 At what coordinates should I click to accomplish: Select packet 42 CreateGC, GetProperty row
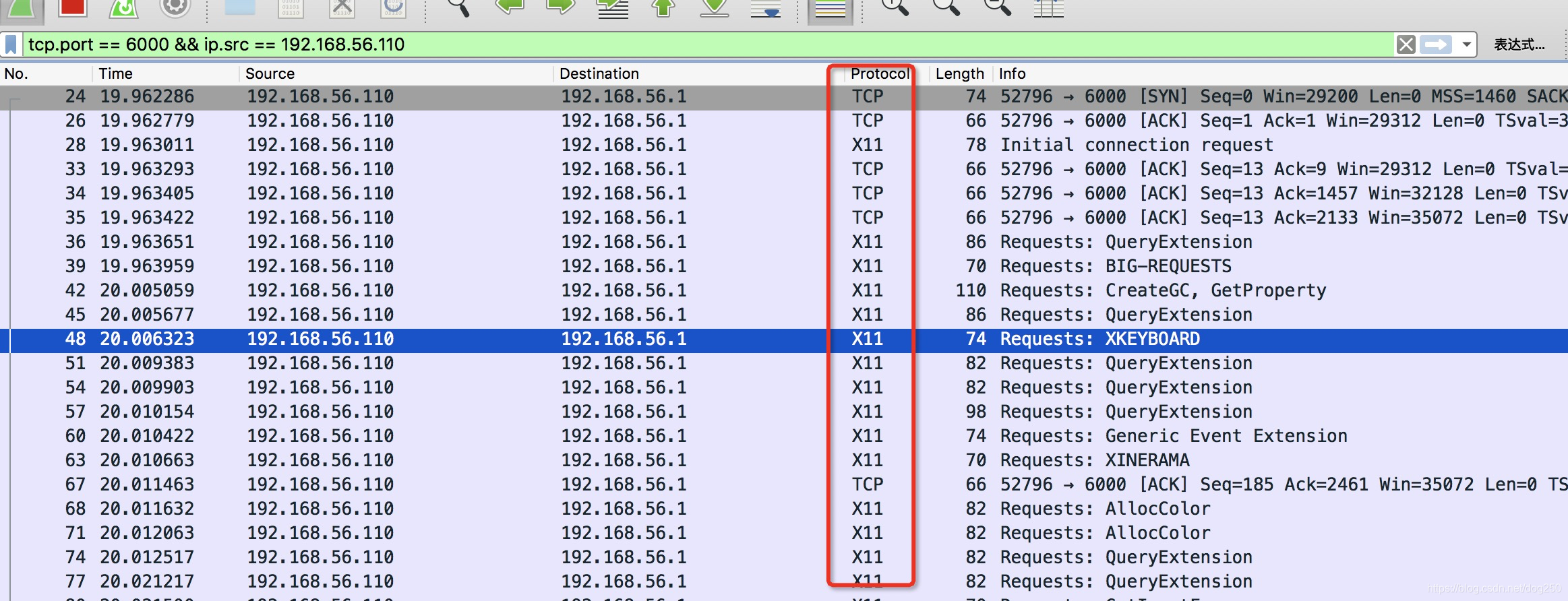click(784, 290)
